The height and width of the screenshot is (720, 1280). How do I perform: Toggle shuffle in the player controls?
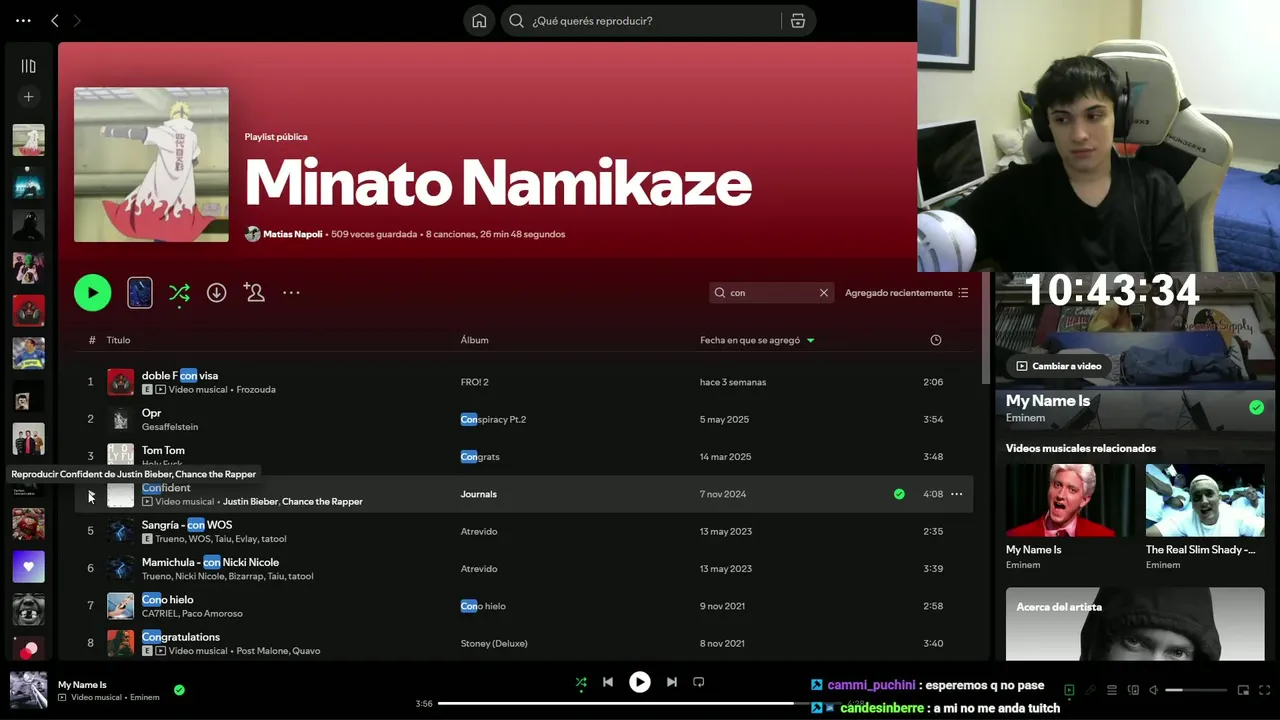[x=581, y=682]
